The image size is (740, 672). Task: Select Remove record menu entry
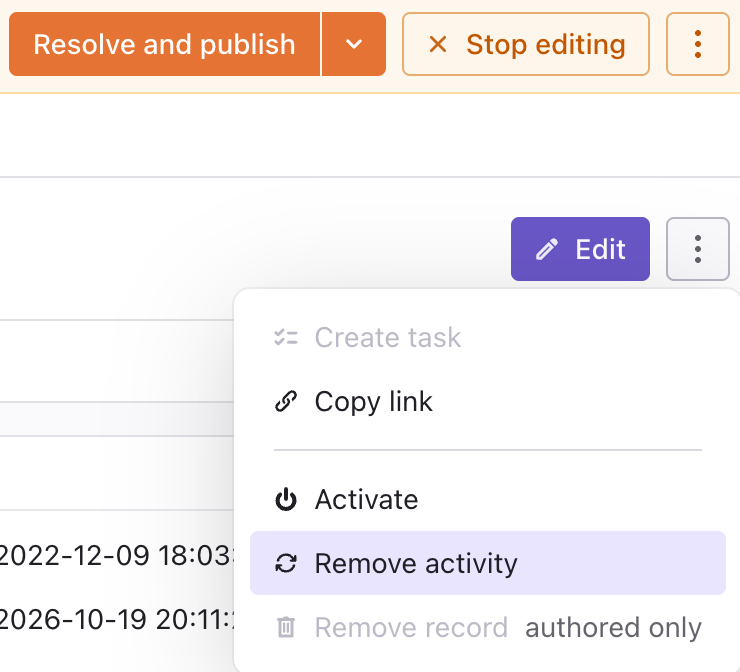pyautogui.click(x=488, y=628)
